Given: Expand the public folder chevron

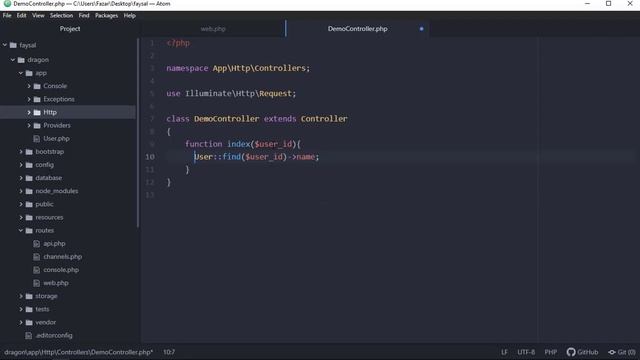Looking at the screenshot, I should coord(21,204).
